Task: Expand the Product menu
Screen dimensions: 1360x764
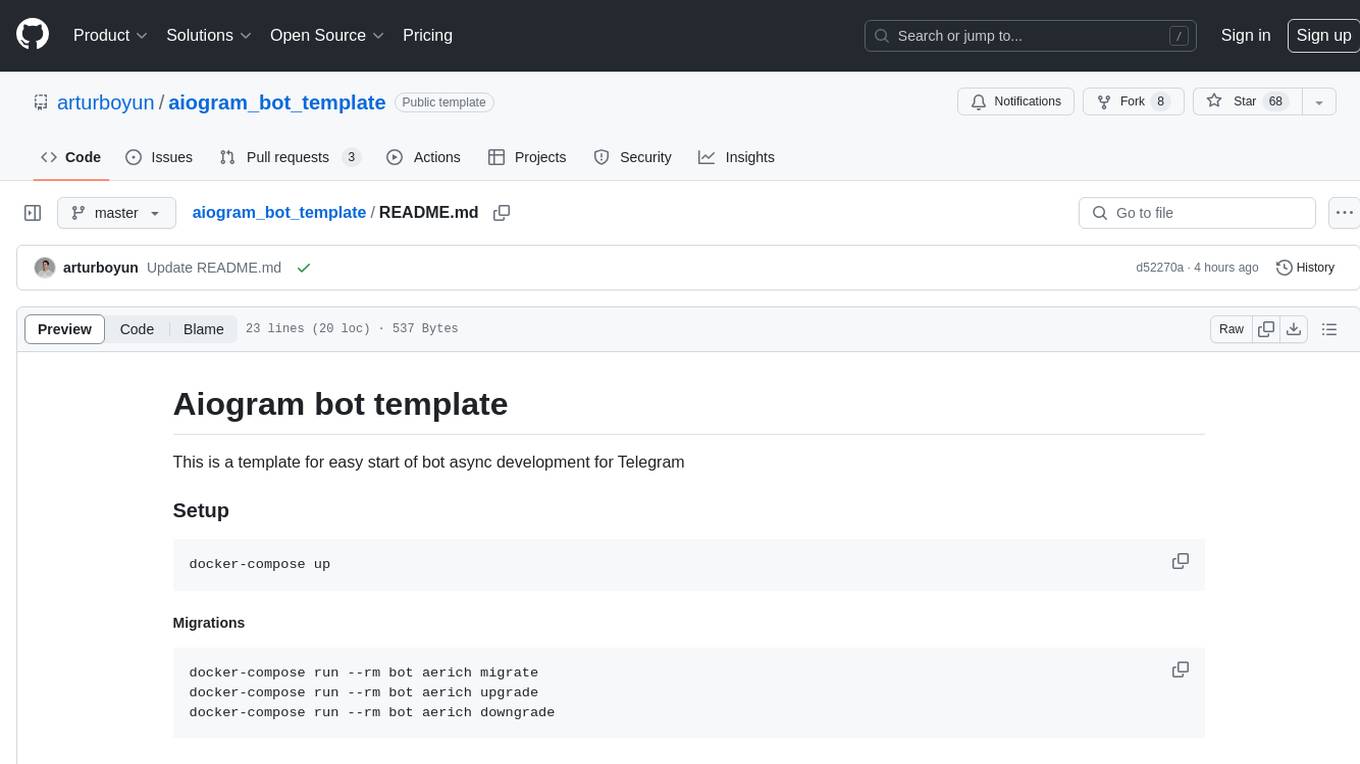Action: click(x=110, y=35)
